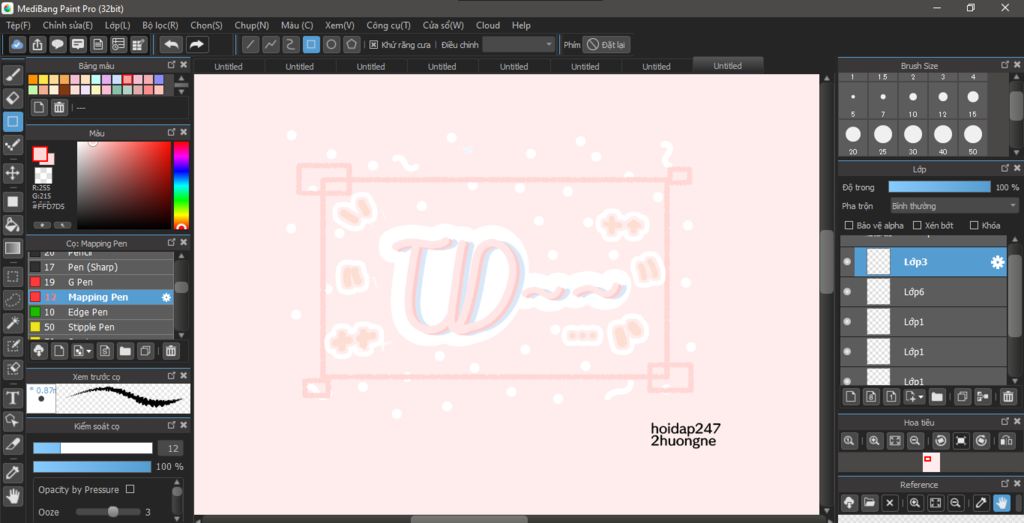Choose the straight line shape mode
The image size is (1024, 523).
coord(250,44)
